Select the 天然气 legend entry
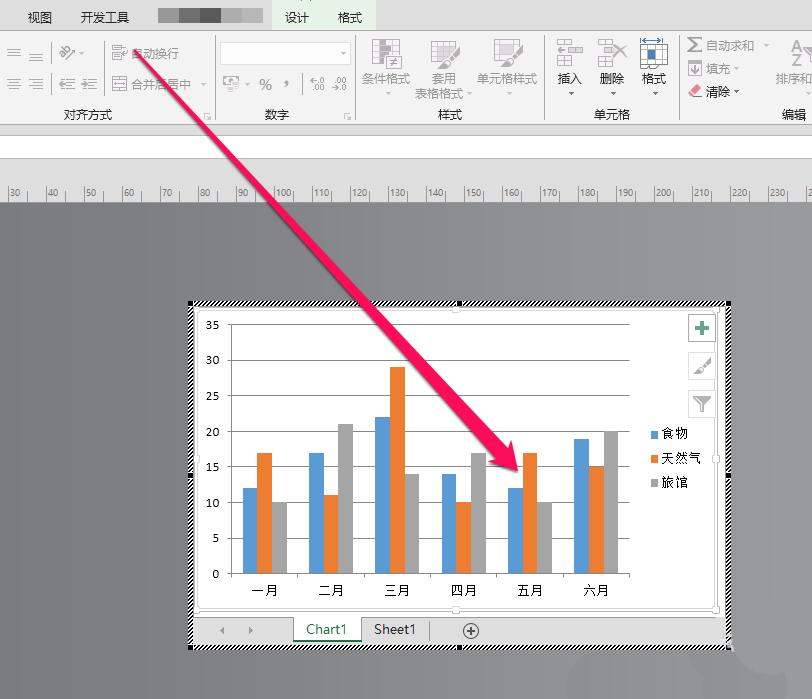 [x=675, y=458]
